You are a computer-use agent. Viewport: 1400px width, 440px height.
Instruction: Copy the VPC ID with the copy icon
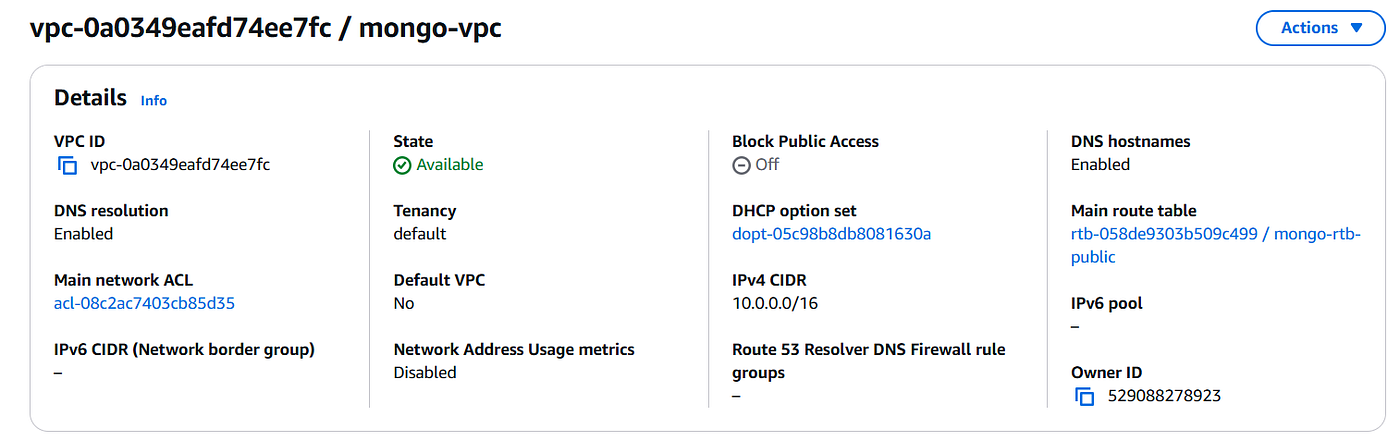click(67, 165)
